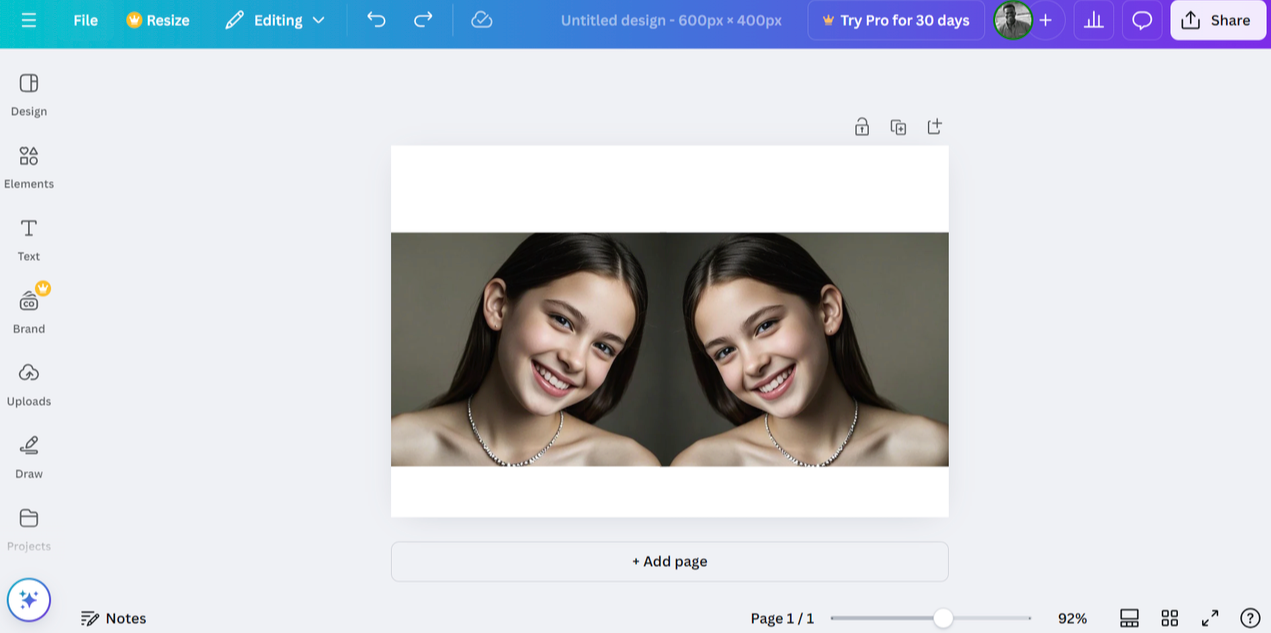
Task: Open the analytics chart icon
Action: [x=1094, y=20]
